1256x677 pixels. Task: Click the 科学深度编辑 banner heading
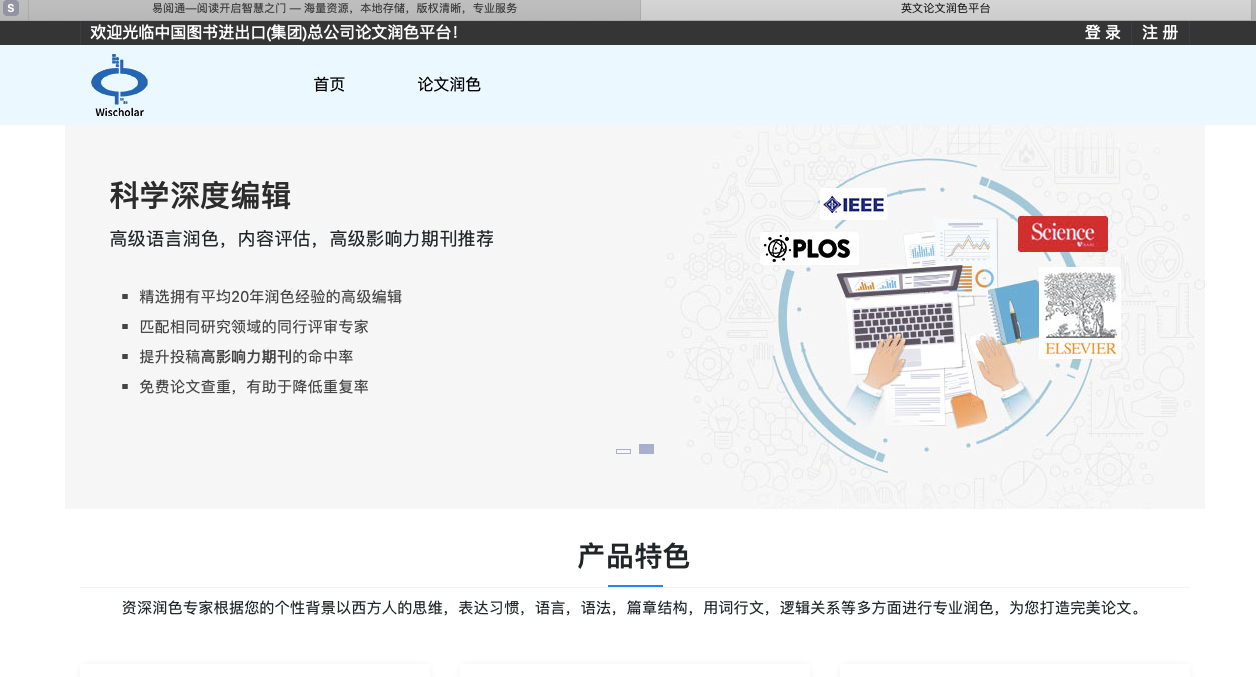click(200, 196)
